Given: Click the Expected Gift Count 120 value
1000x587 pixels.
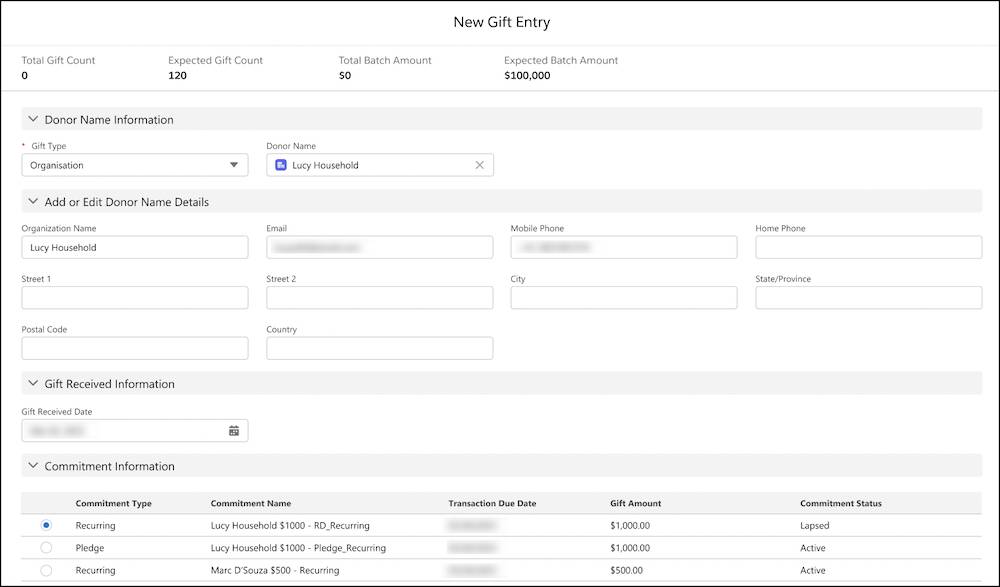Looking at the screenshot, I should [x=177, y=75].
